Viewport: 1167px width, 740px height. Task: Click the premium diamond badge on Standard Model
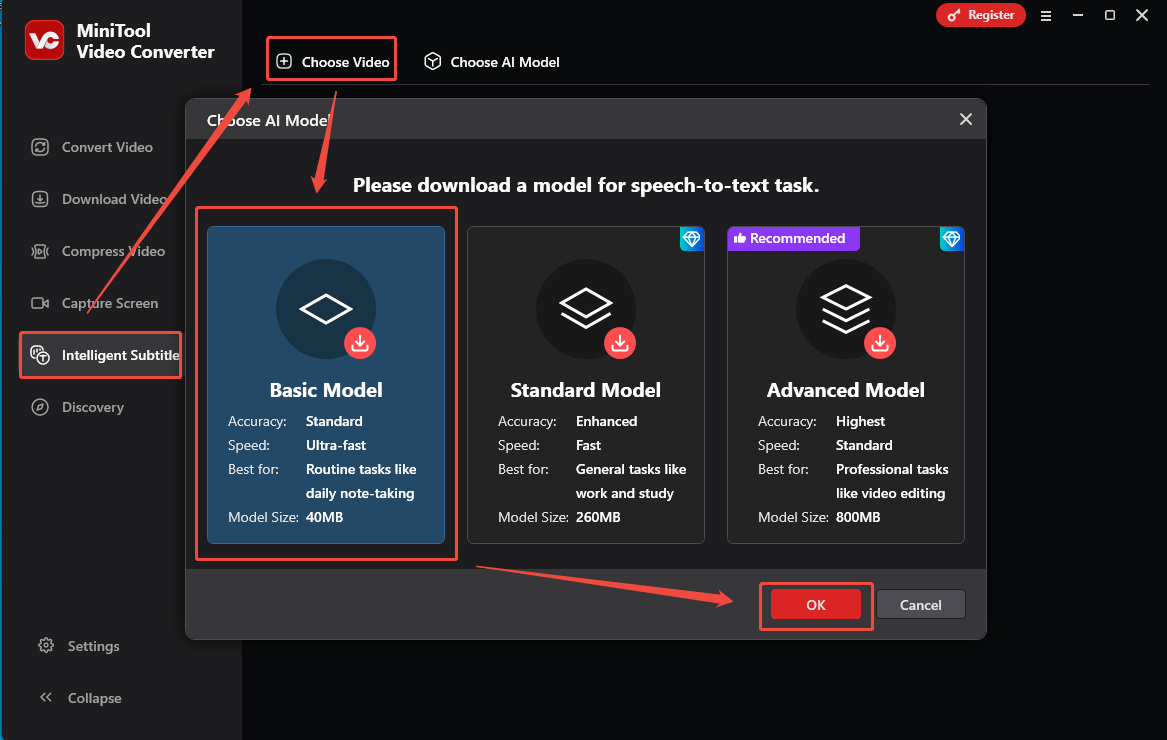tap(691, 239)
